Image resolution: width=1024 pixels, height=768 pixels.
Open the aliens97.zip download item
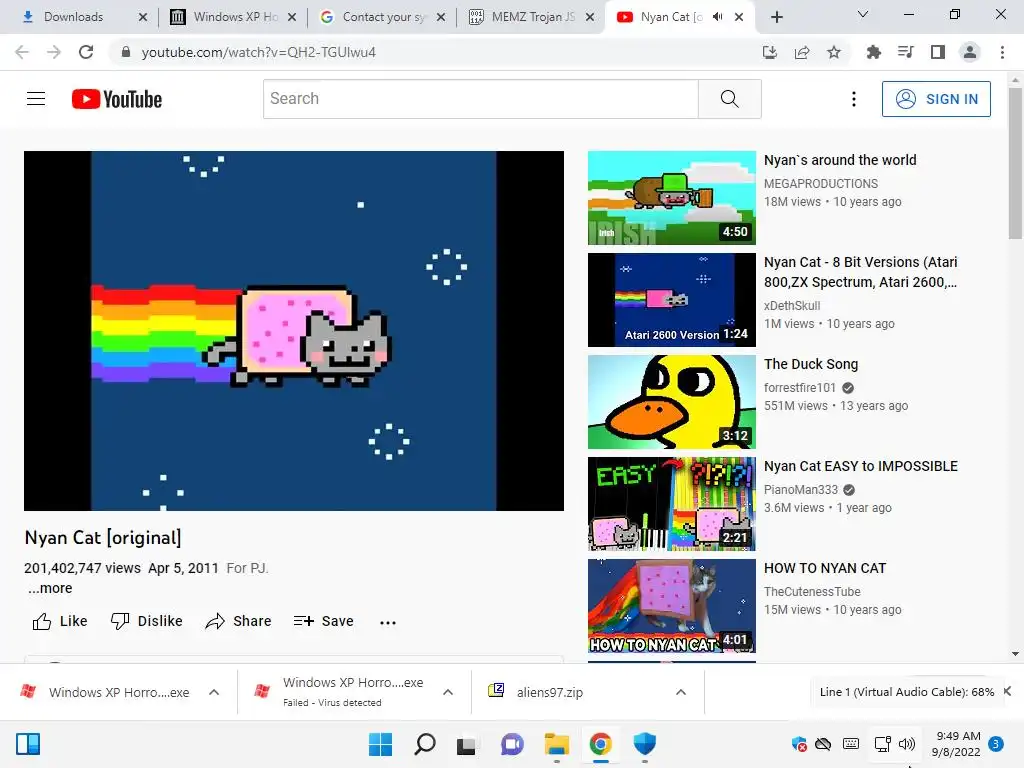point(549,692)
